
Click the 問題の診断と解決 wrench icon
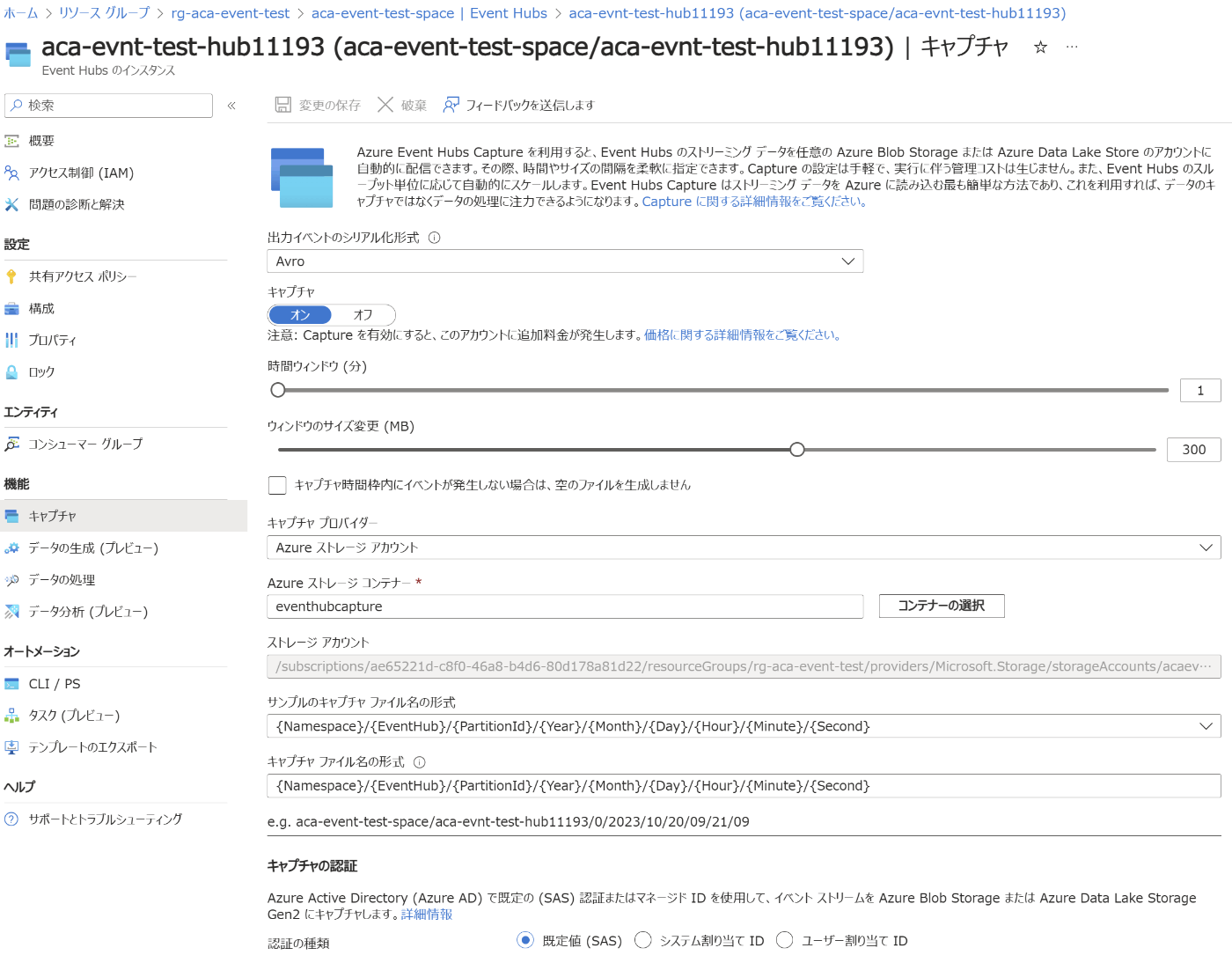pos(11,204)
